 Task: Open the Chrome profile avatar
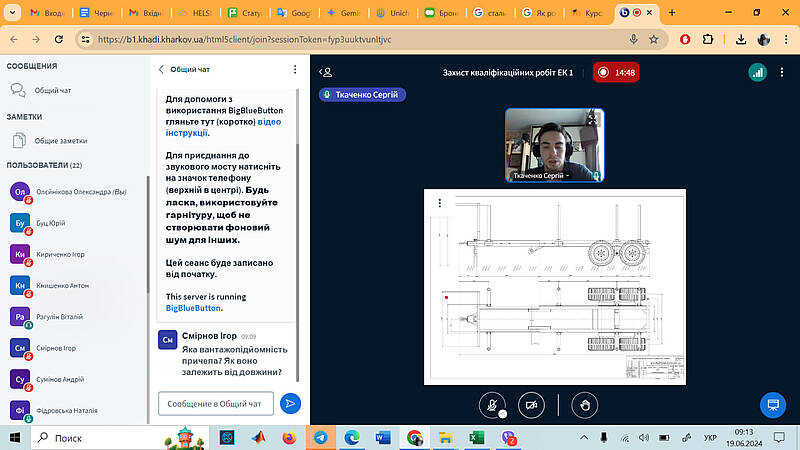(x=763, y=39)
